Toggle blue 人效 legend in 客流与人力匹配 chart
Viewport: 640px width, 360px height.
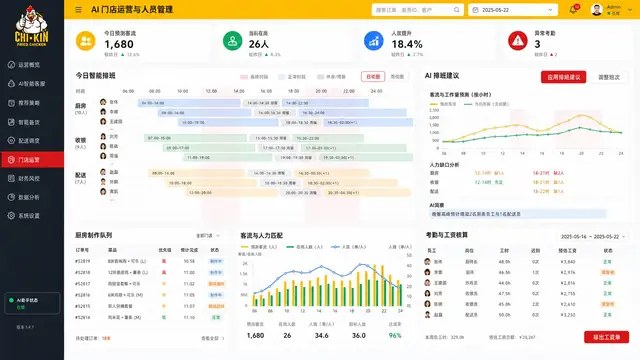[349, 247]
